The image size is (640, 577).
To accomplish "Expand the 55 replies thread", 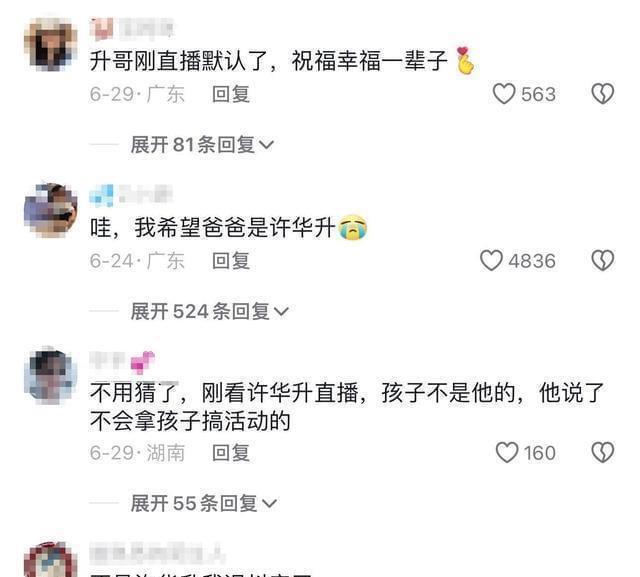I will pos(204,503).
